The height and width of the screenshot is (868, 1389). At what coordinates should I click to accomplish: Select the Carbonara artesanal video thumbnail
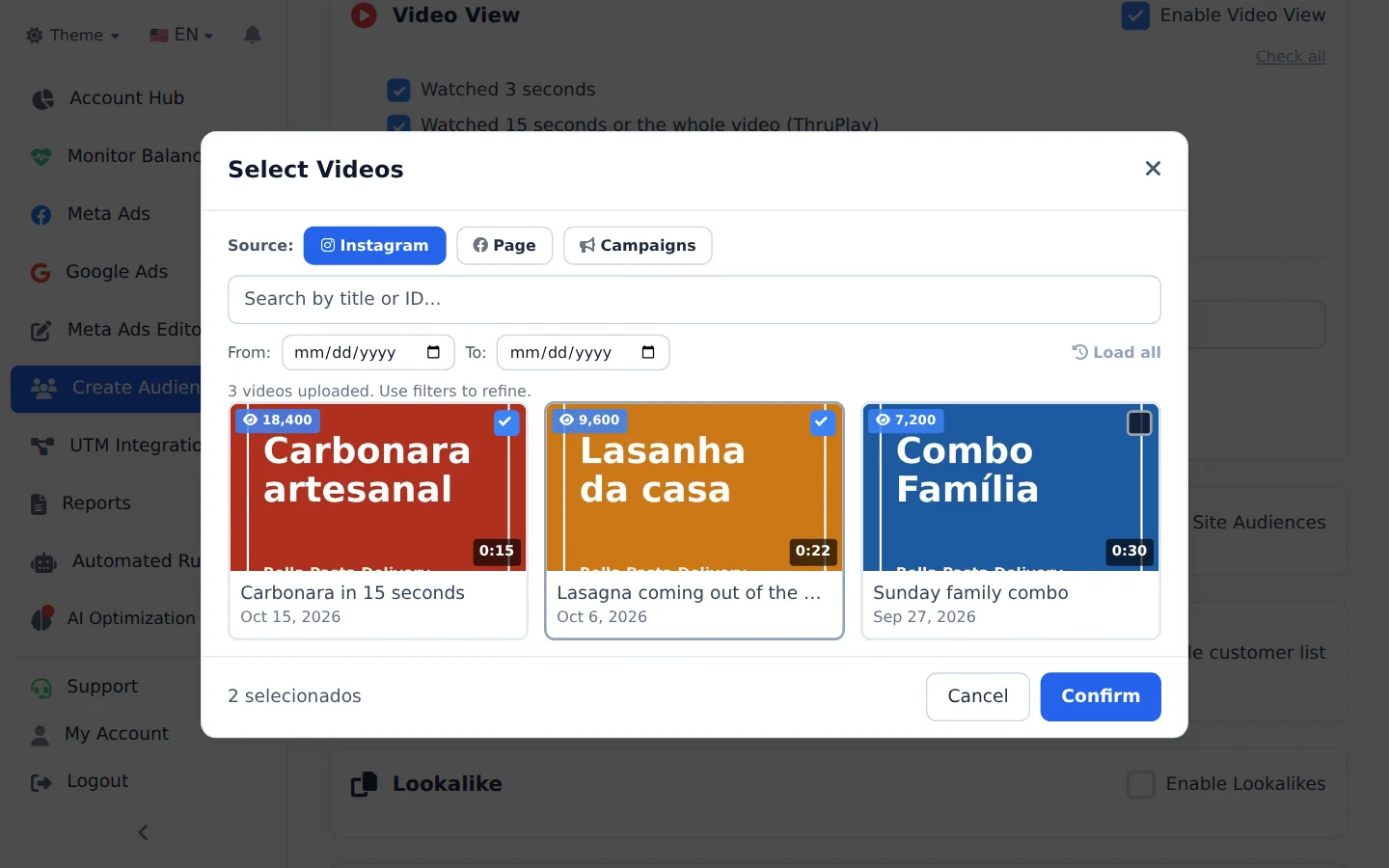tap(378, 488)
